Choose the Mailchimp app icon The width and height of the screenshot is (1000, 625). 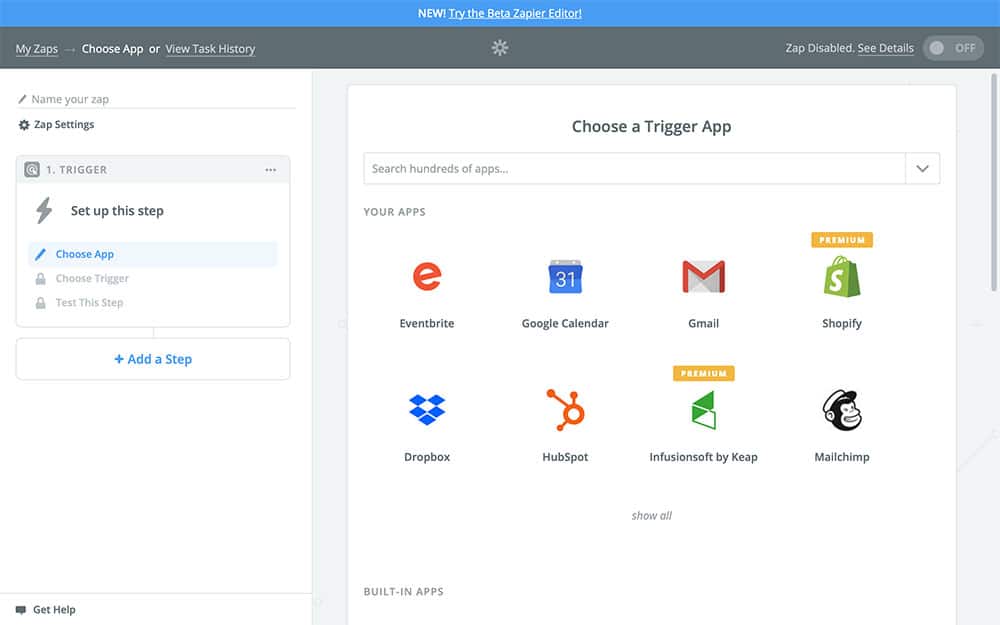[841, 410]
